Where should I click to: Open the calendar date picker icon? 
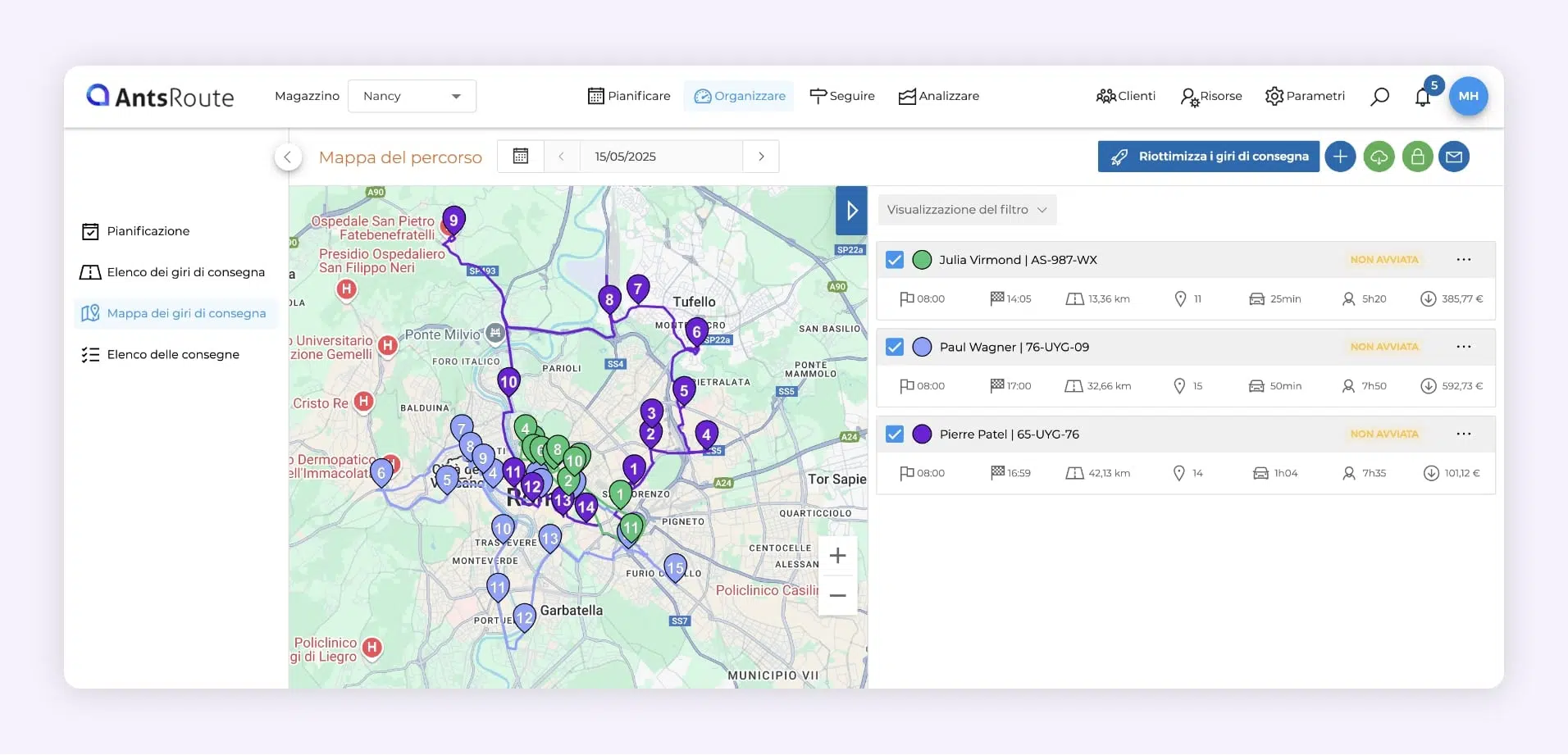point(521,157)
